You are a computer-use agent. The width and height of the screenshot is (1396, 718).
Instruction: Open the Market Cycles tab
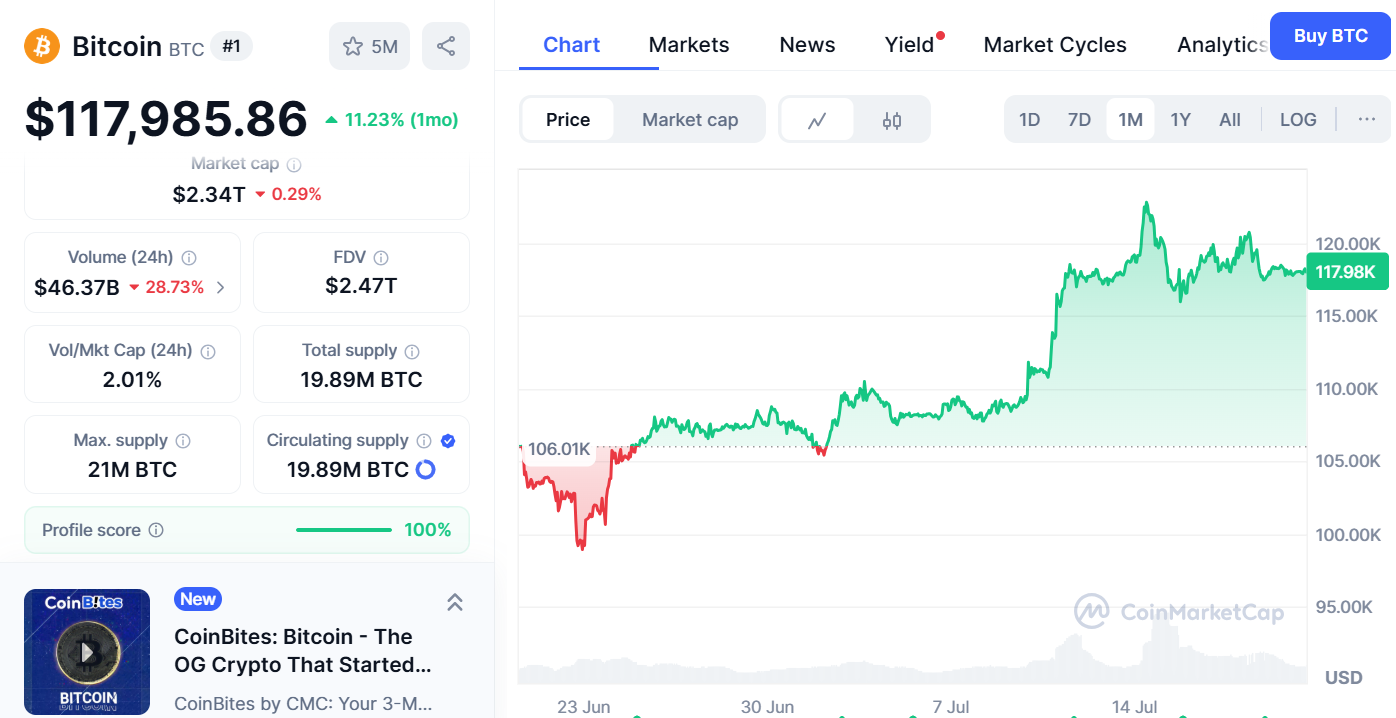(1055, 45)
